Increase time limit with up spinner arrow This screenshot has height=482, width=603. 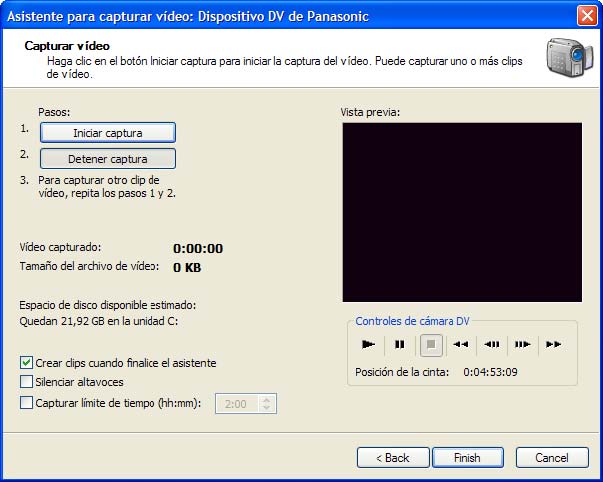(x=267, y=399)
